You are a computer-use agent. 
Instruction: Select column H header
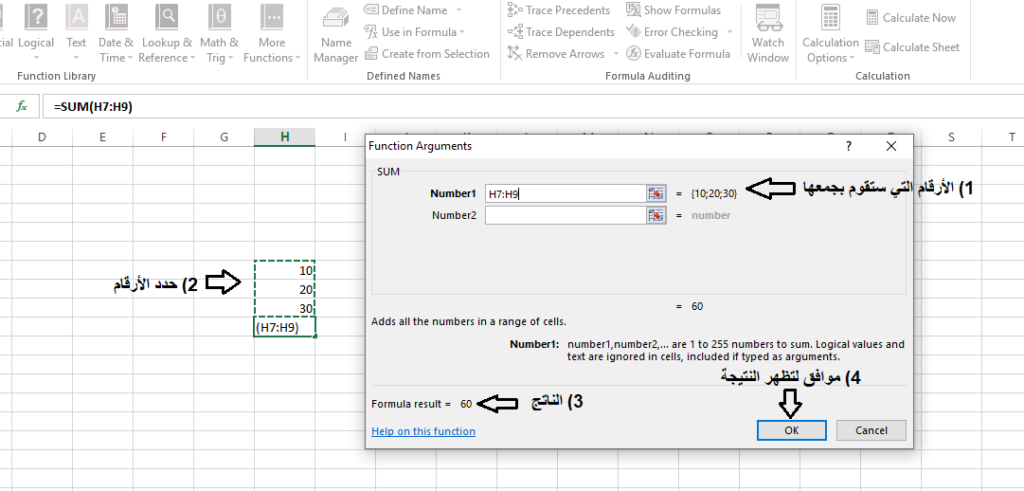(x=285, y=136)
